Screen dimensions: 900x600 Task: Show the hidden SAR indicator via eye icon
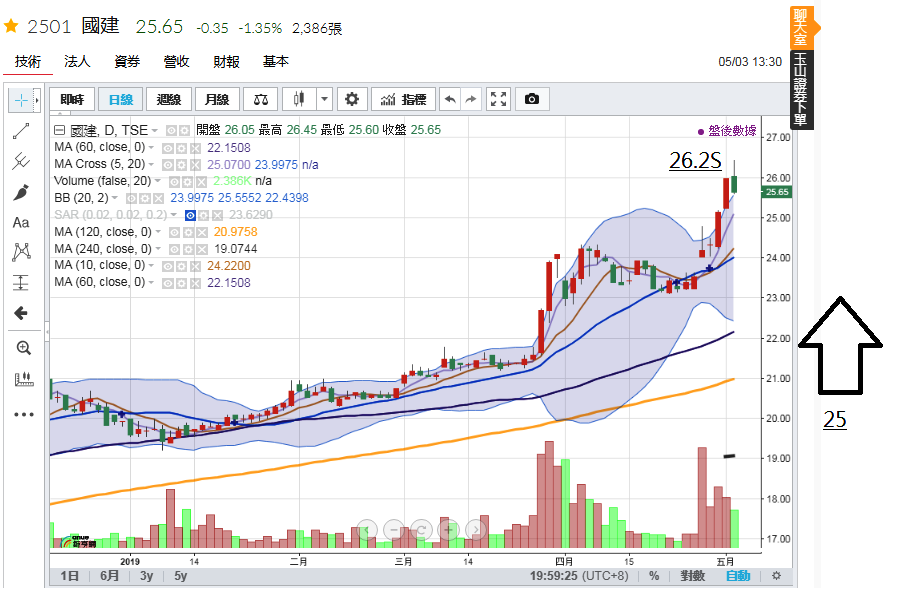point(190,215)
